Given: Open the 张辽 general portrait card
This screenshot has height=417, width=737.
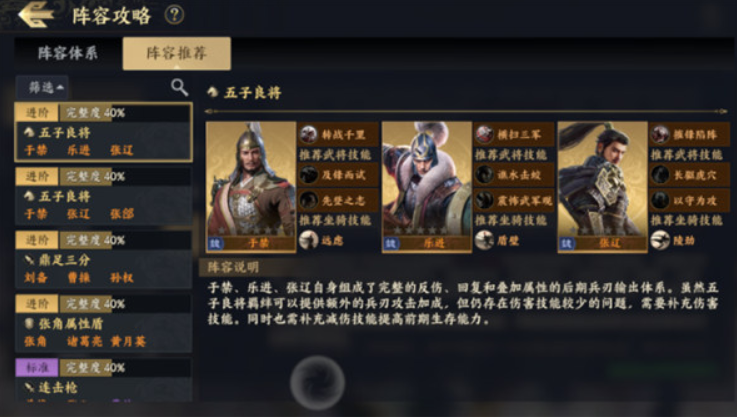Looking at the screenshot, I should [x=603, y=187].
